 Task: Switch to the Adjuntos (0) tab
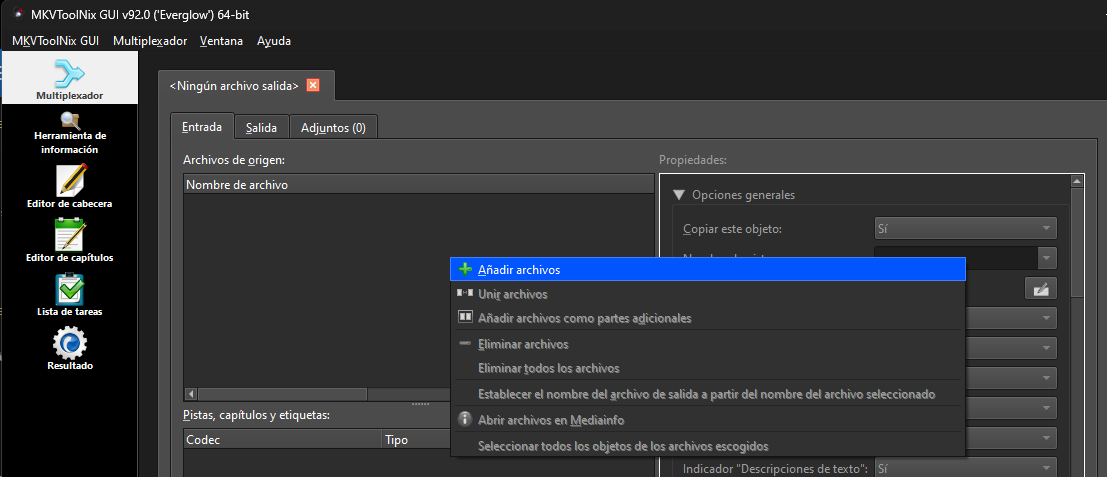(x=333, y=128)
